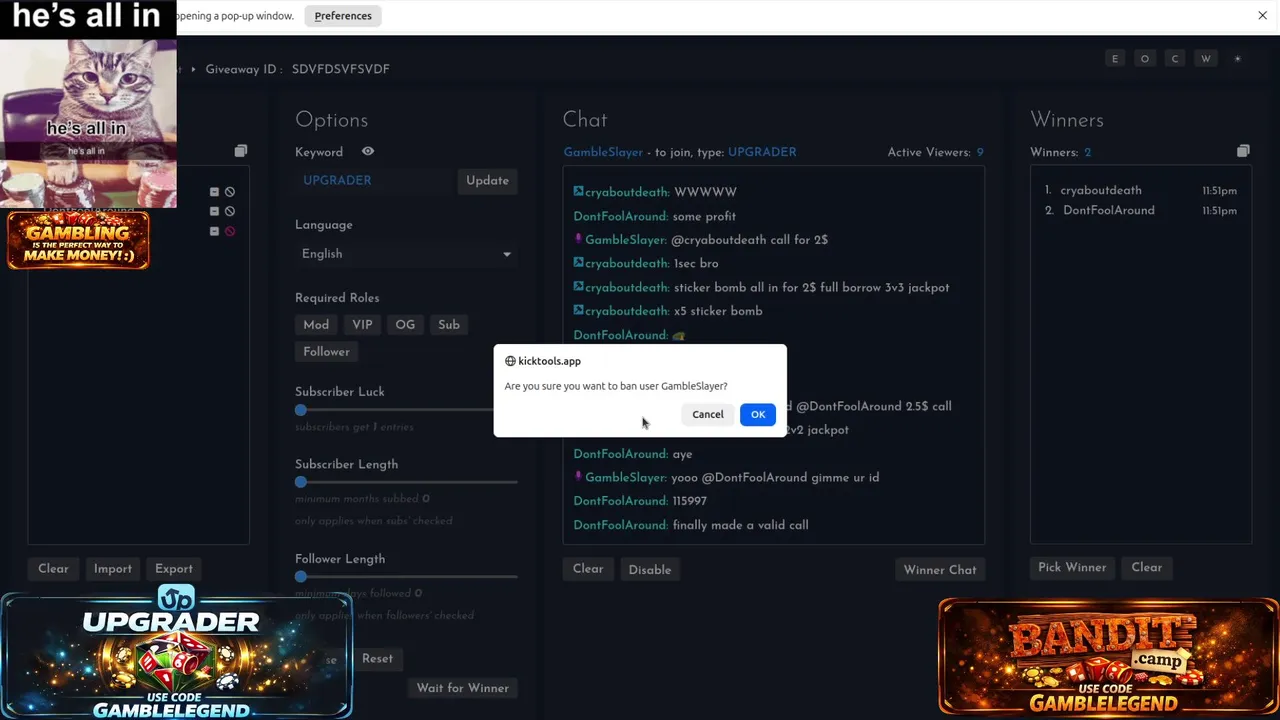This screenshot has width=1280, height=720.
Task: Click the W toolbar button
Action: [1206, 59]
